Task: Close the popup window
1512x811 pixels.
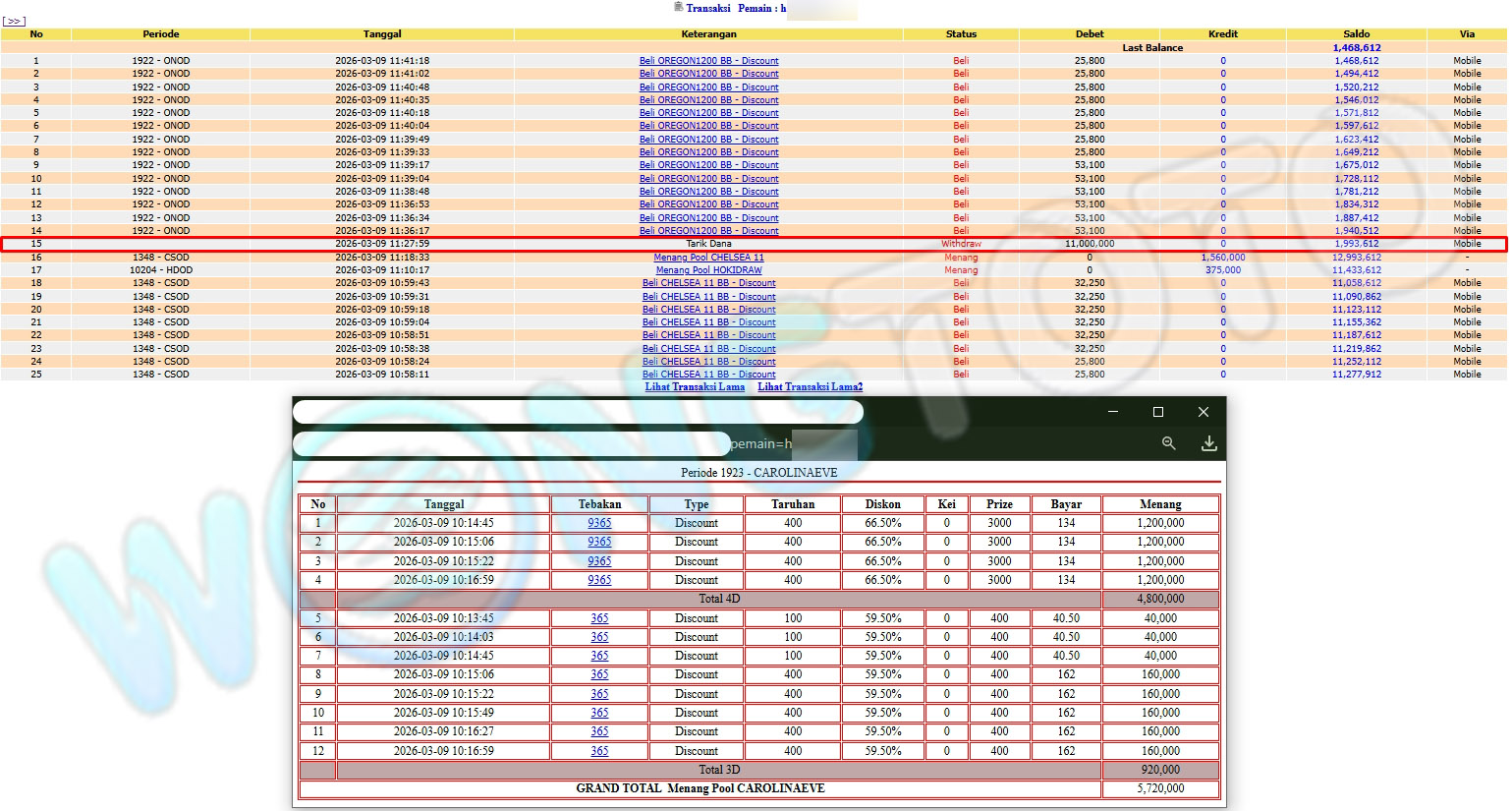Action: pyautogui.click(x=1203, y=412)
